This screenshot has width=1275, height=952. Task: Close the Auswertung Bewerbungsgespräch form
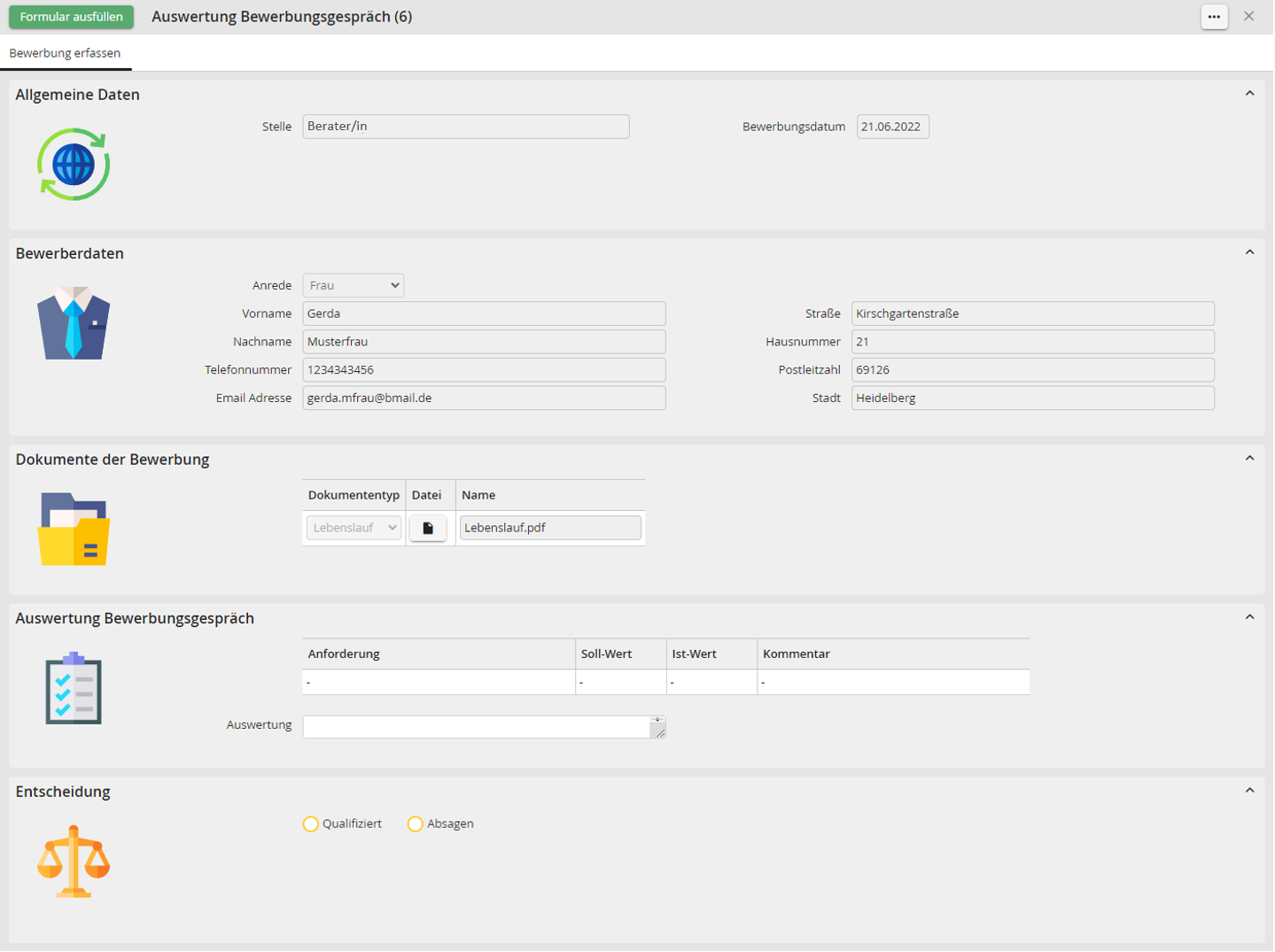click(x=1248, y=17)
